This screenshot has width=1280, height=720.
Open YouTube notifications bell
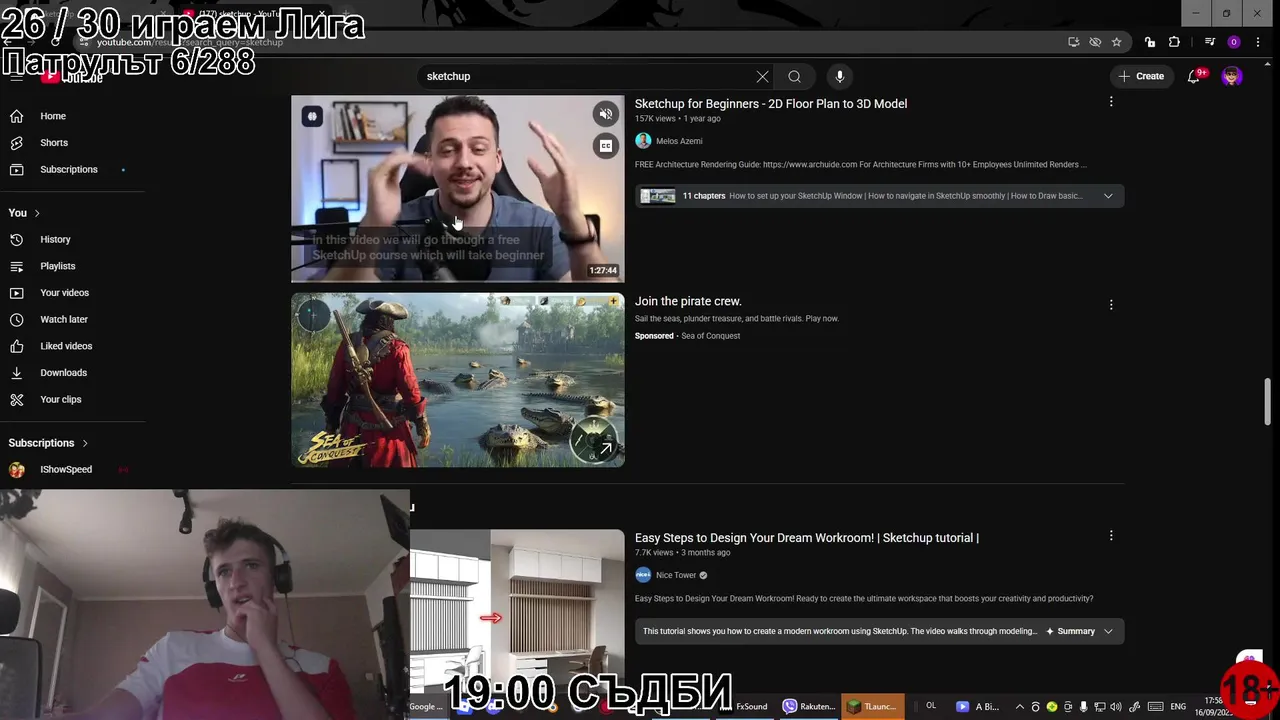pyautogui.click(x=1194, y=76)
